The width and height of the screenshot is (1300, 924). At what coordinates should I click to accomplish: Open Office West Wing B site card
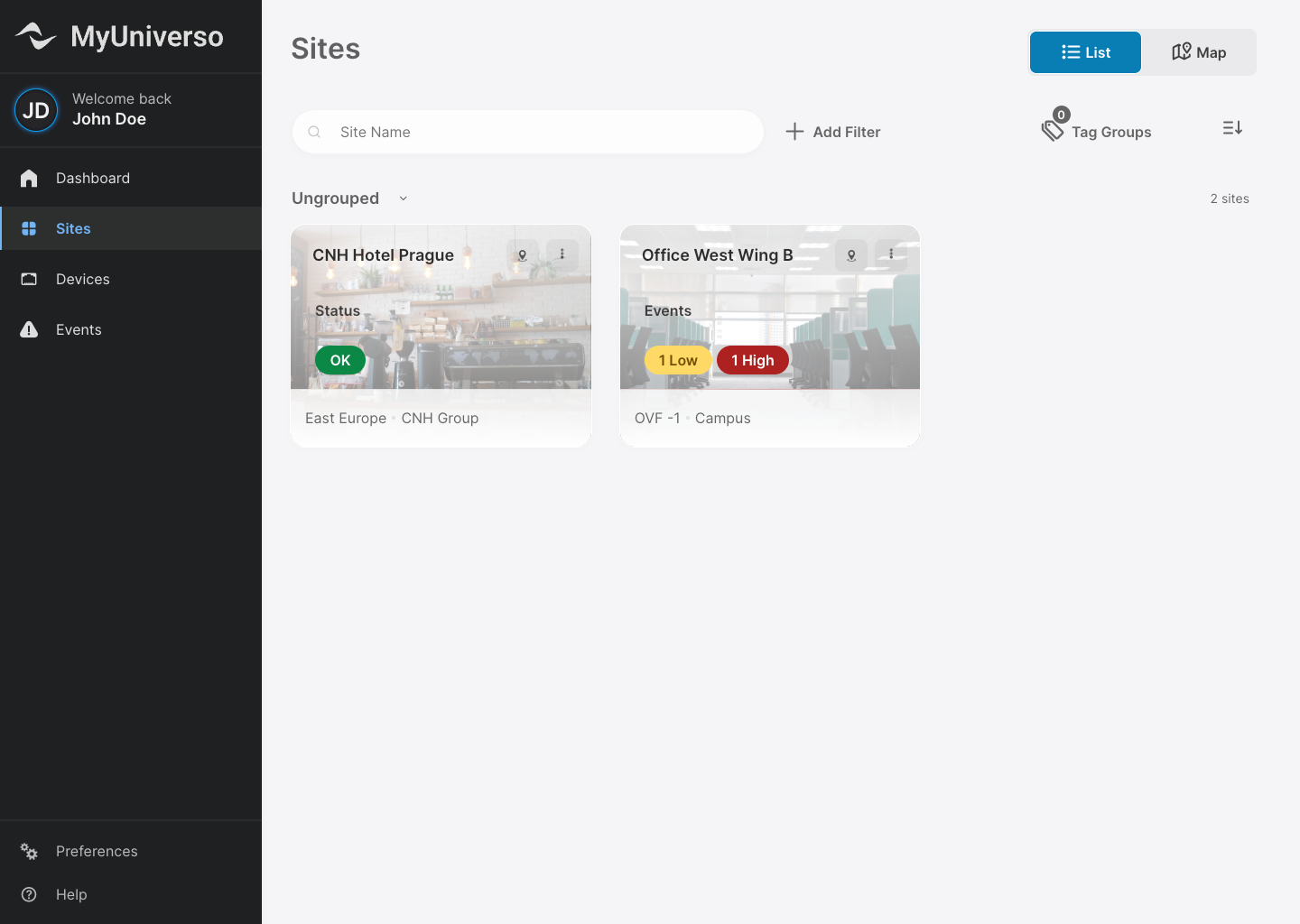(x=770, y=336)
